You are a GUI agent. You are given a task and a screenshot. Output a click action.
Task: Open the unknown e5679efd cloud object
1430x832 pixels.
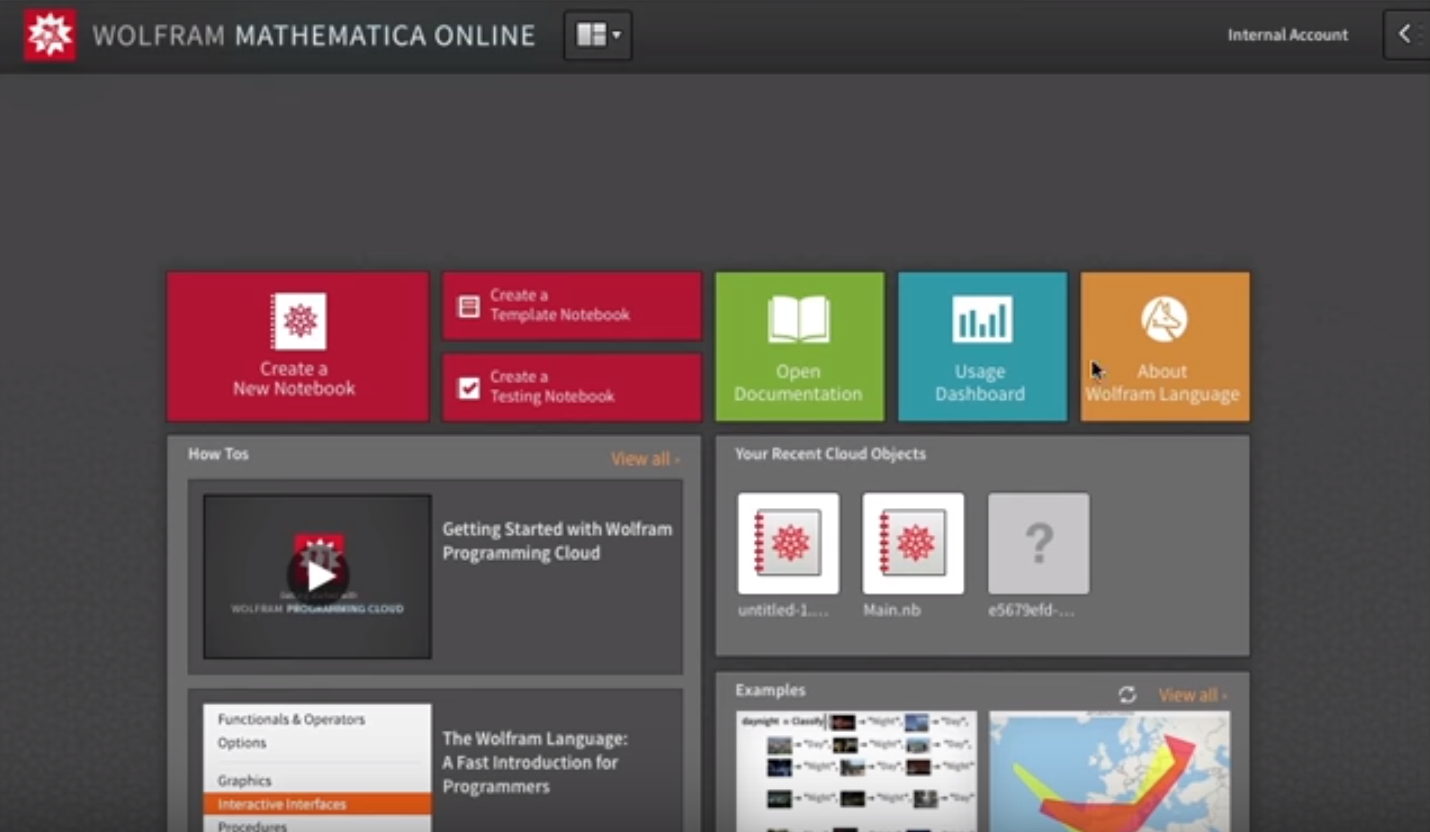point(1039,543)
